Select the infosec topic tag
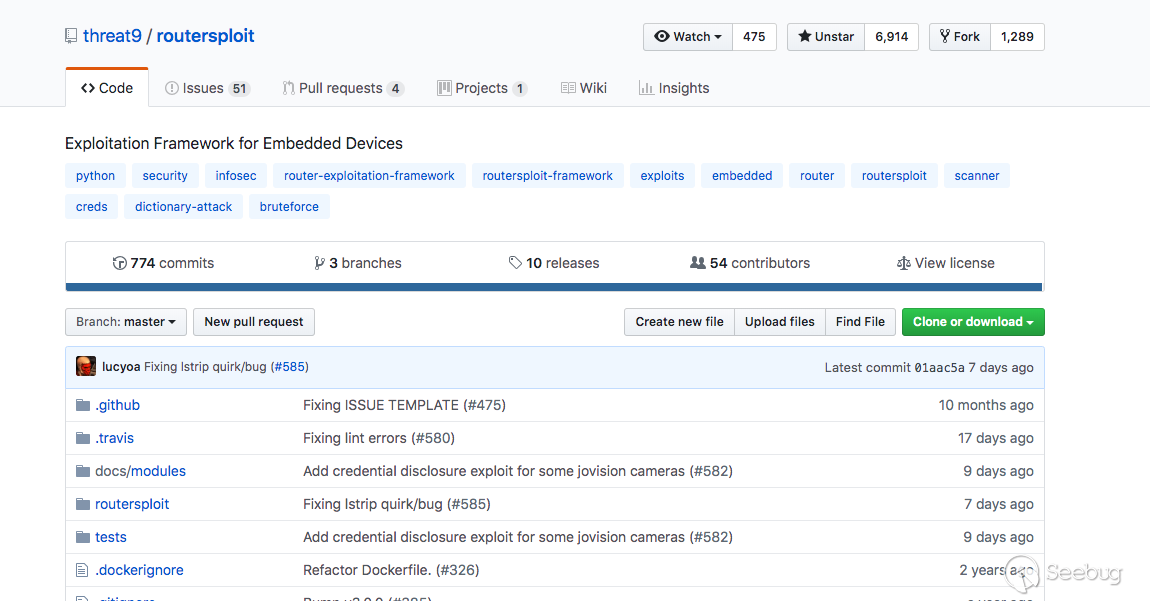The height and width of the screenshot is (601, 1150). (236, 176)
